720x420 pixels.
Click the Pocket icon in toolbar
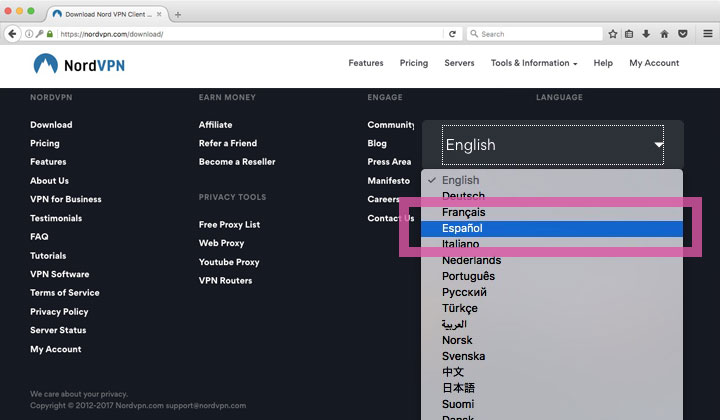click(x=683, y=34)
